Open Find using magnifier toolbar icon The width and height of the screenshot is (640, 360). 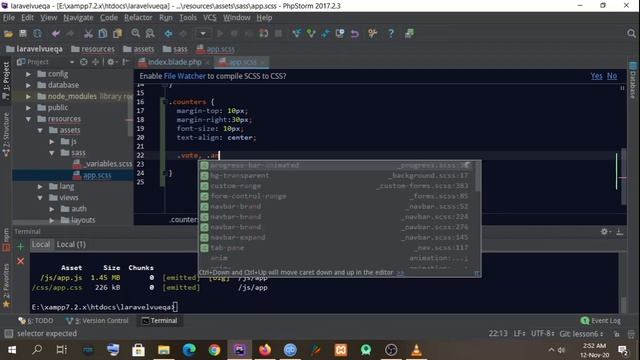click(x=136, y=33)
